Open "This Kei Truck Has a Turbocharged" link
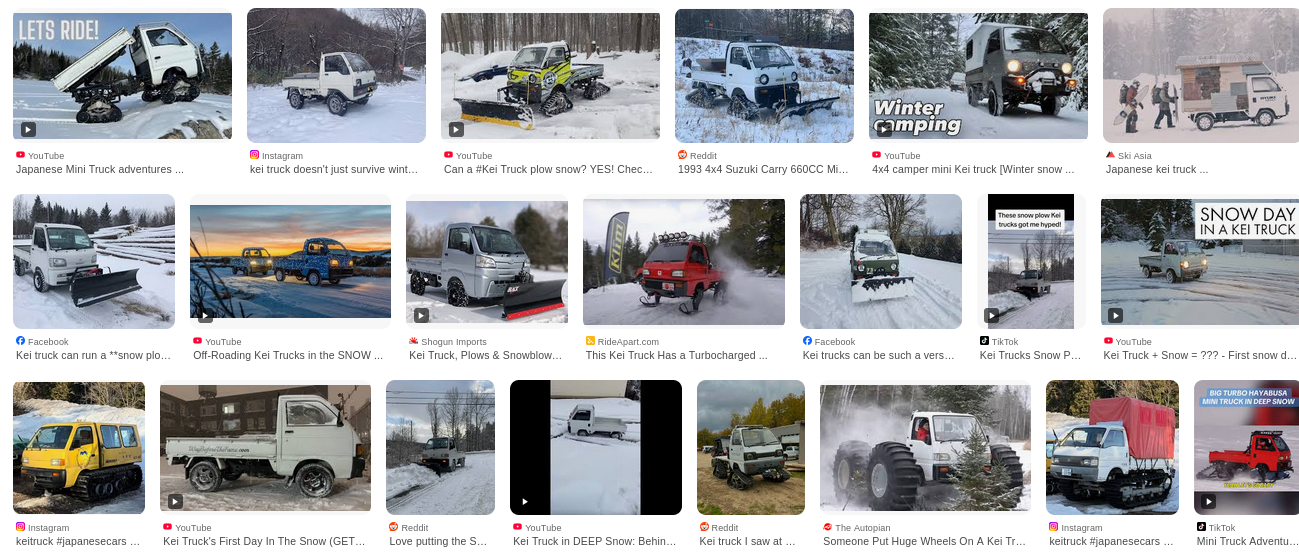 (677, 355)
